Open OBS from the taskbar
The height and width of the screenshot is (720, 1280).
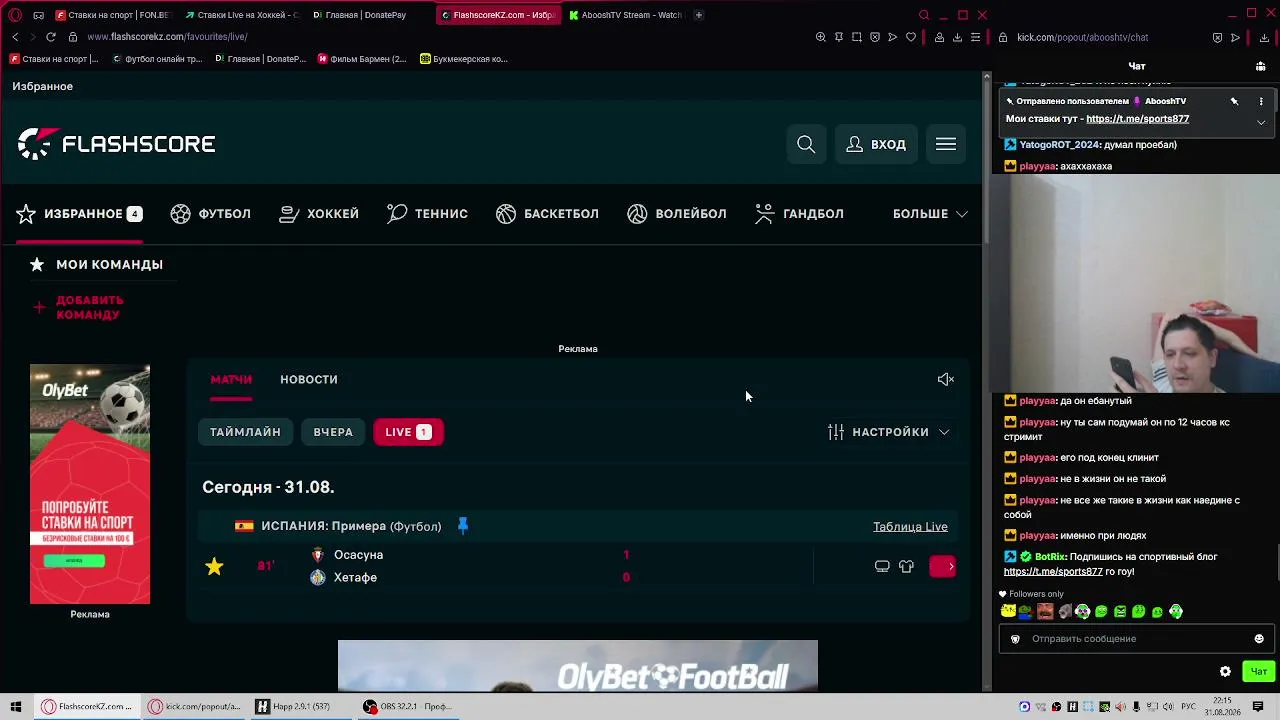[409, 706]
